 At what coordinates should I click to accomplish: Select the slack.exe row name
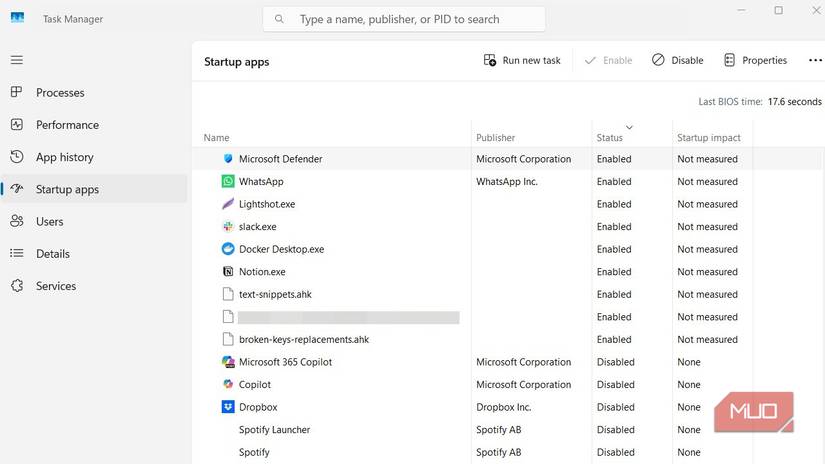tap(257, 227)
